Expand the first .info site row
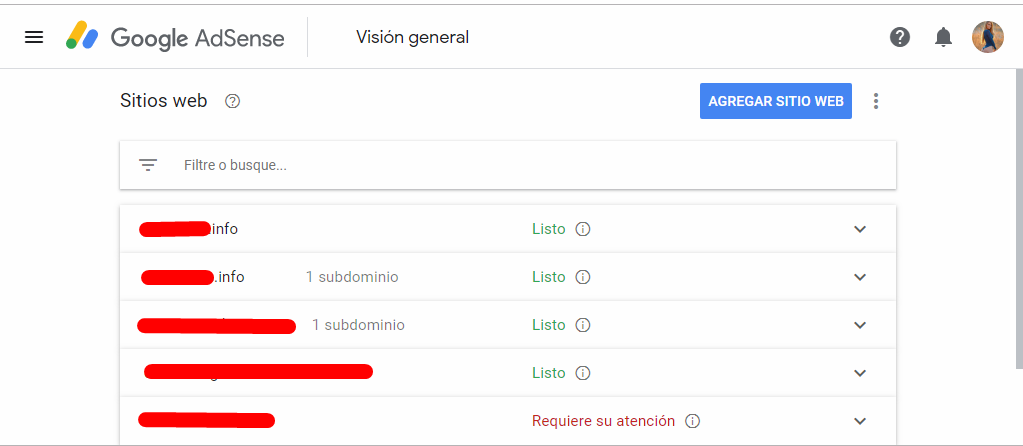 [860, 229]
